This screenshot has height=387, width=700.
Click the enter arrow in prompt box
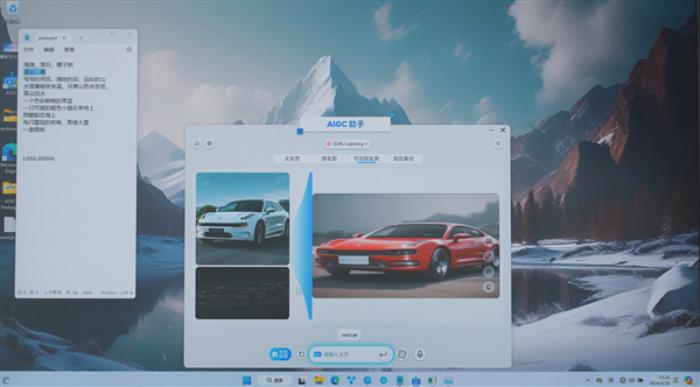383,354
